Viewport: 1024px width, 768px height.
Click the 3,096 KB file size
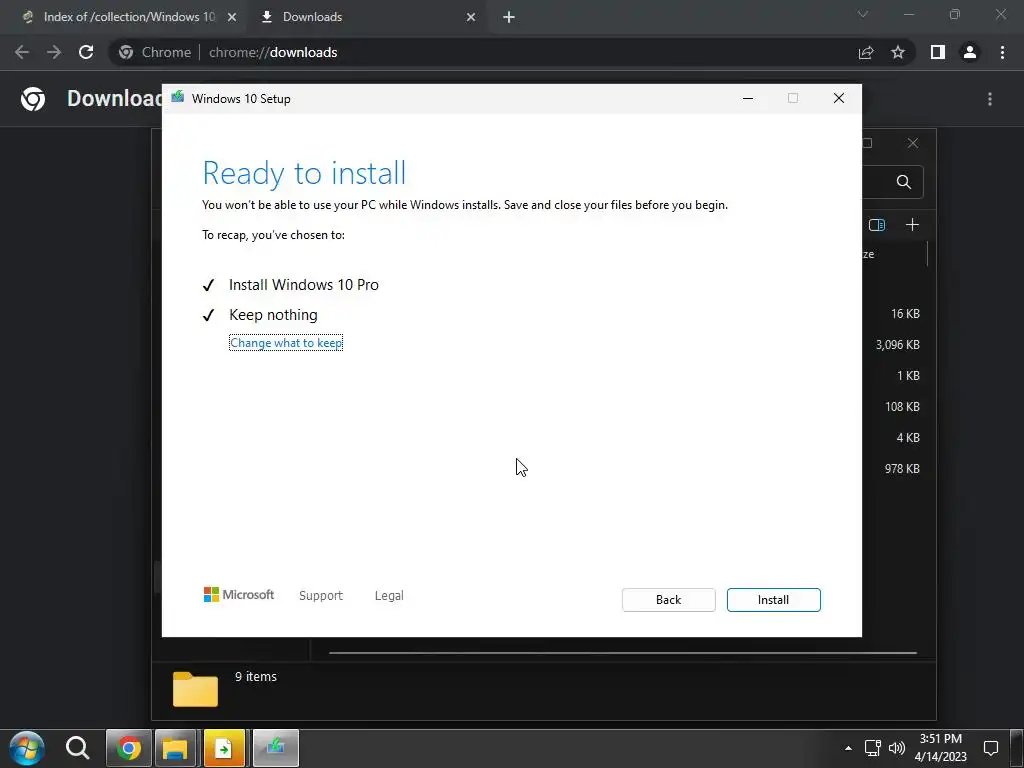tap(897, 345)
